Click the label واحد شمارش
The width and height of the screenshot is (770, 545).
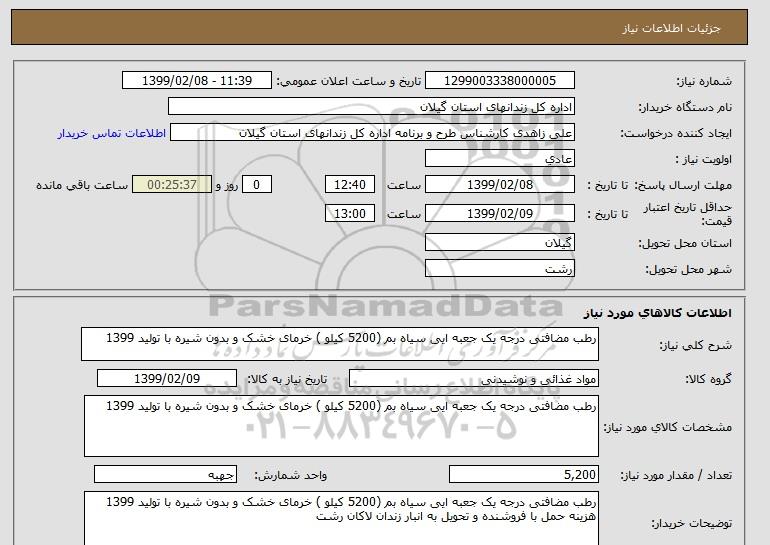[291, 475]
